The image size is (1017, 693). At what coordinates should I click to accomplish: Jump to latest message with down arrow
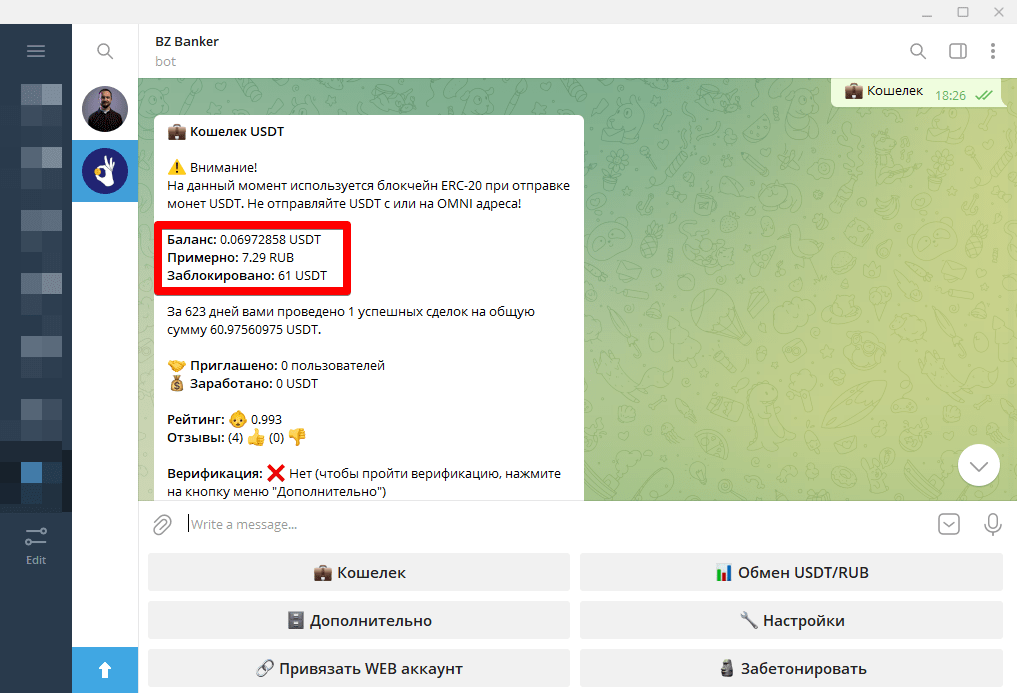coord(979,465)
